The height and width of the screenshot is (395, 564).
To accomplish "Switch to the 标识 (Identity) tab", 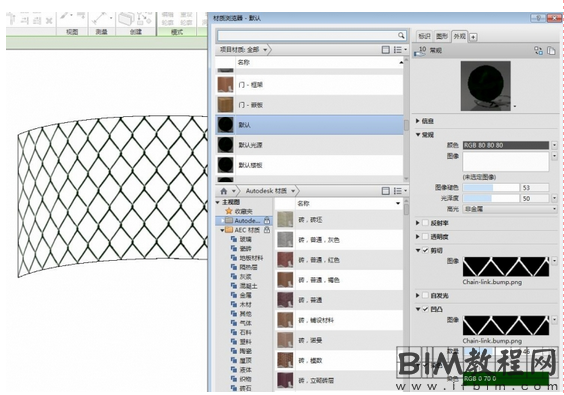I will coord(424,36).
